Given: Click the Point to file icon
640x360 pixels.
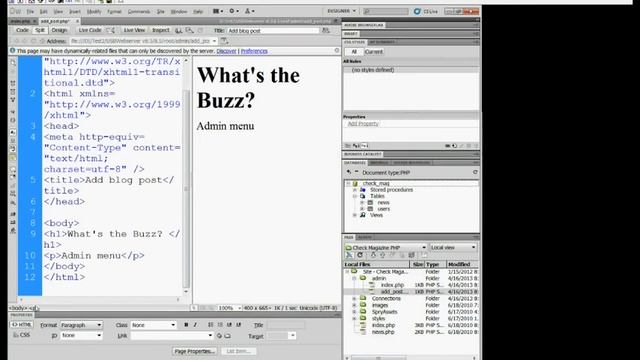Looking at the screenshot, I should 220,336.
